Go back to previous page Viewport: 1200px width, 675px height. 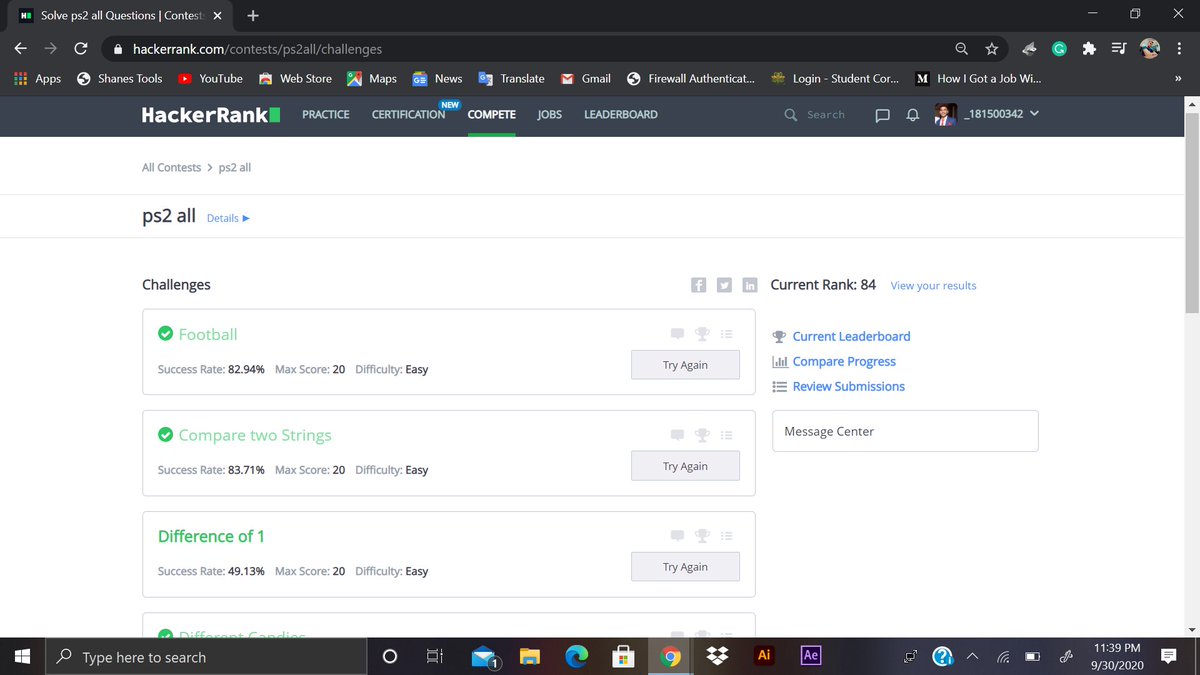coord(21,48)
